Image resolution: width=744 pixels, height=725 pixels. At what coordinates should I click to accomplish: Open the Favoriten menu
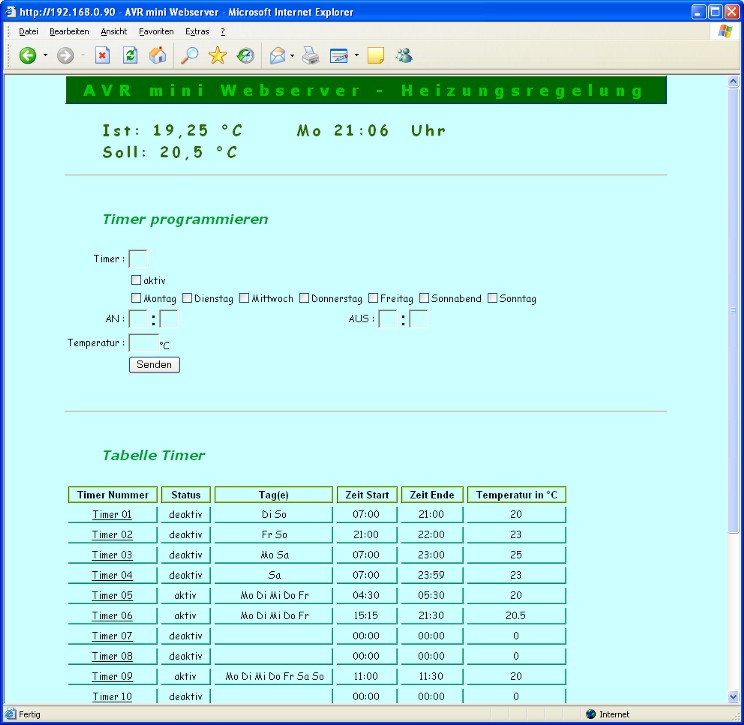[156, 32]
